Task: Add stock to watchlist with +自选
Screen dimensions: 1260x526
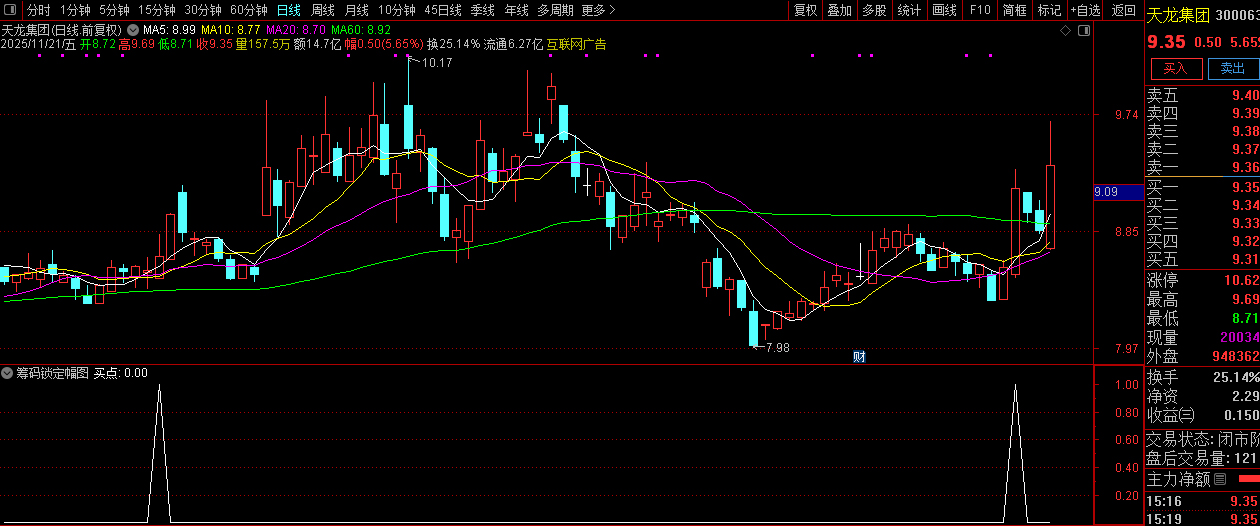Action: 1085,10
